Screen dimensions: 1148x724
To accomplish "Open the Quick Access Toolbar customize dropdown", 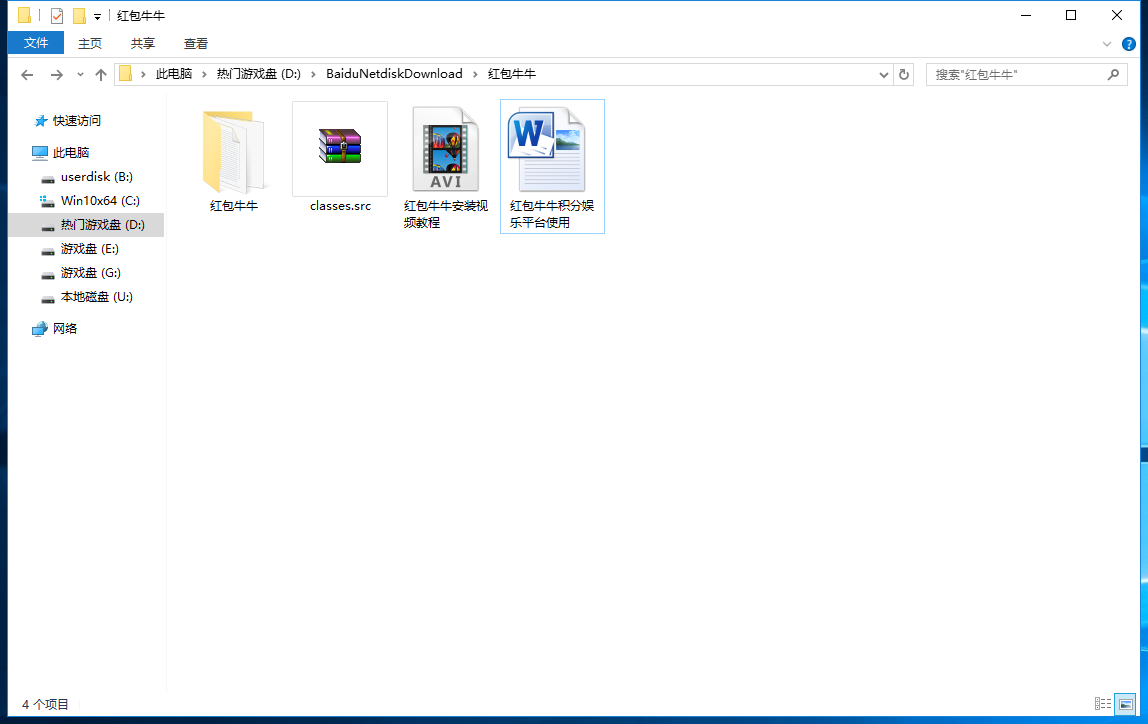I will pos(97,17).
